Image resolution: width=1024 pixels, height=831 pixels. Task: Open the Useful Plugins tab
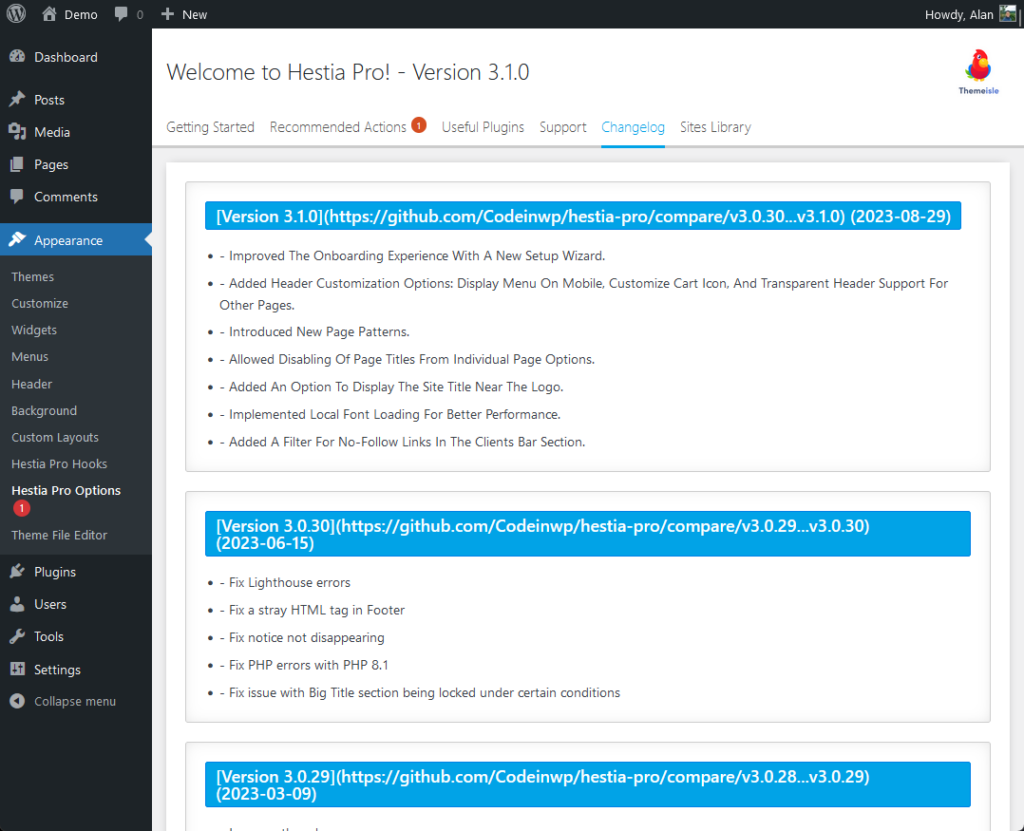[x=483, y=127]
